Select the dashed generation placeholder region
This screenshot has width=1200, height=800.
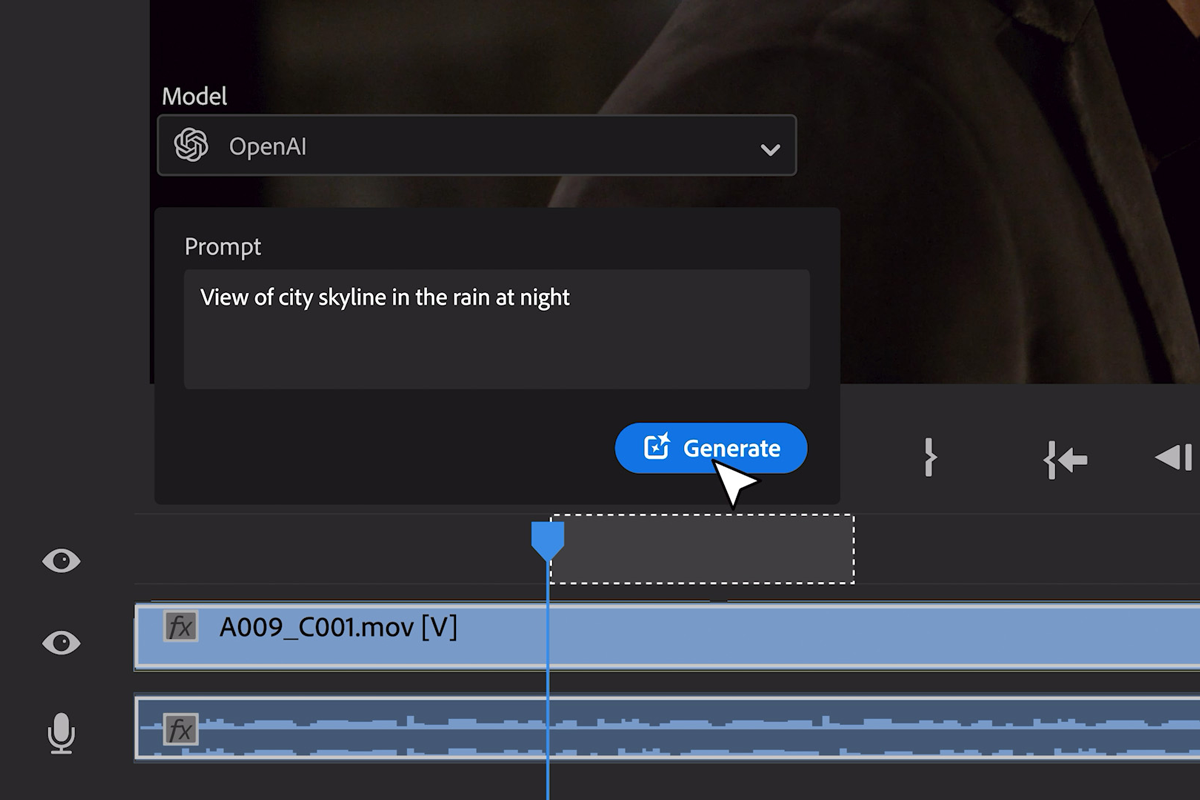tap(703, 549)
